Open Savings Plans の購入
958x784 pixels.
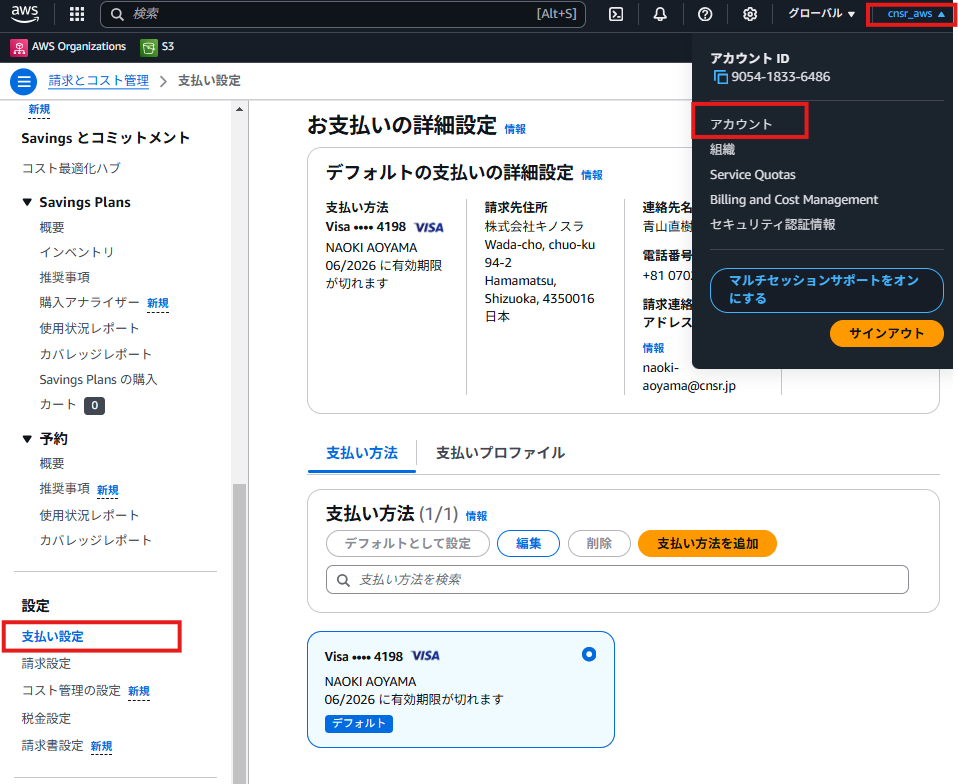pyautogui.click(x=98, y=379)
